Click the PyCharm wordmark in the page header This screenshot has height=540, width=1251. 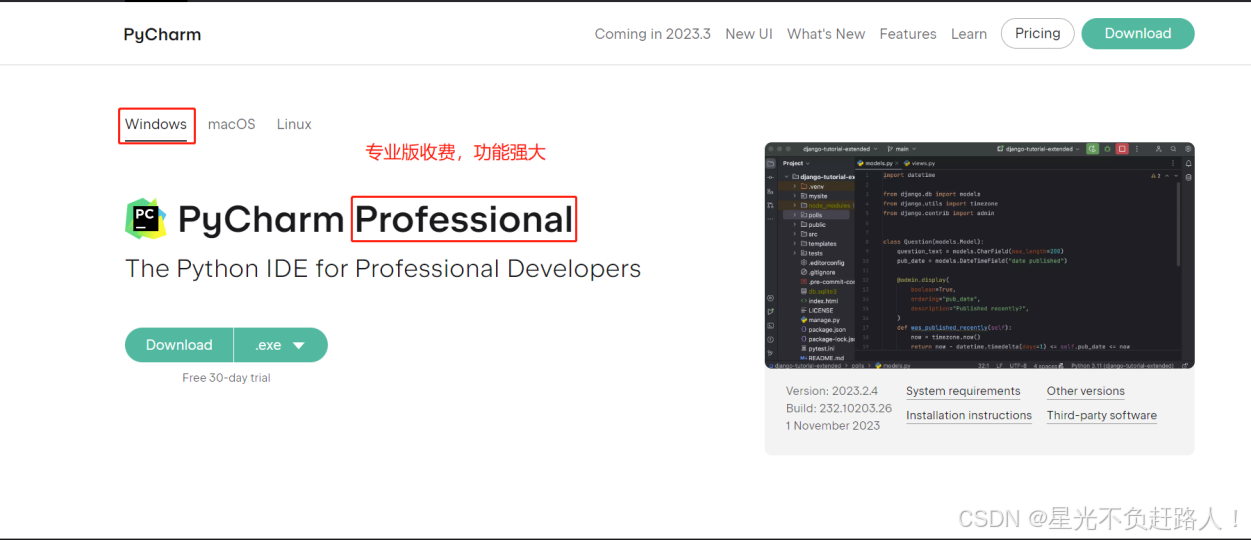click(162, 34)
